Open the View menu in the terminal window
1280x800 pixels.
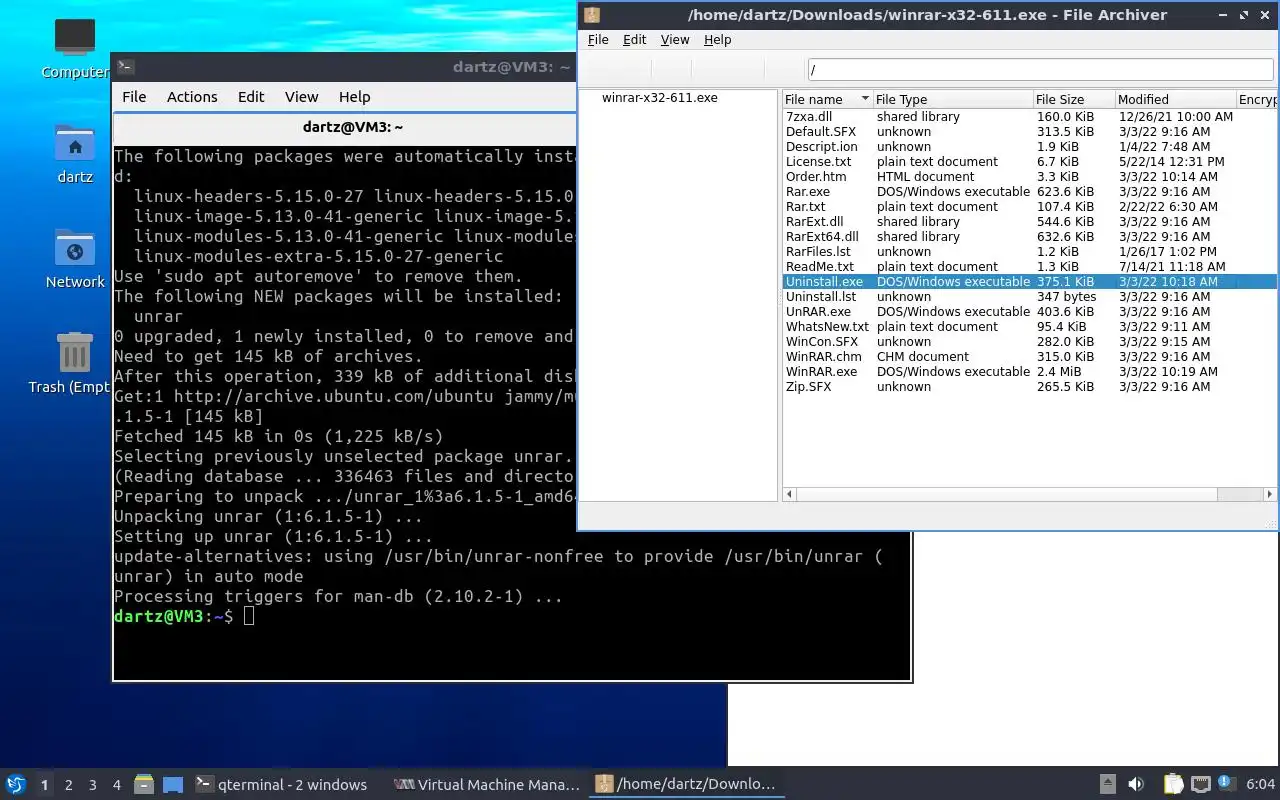301,97
